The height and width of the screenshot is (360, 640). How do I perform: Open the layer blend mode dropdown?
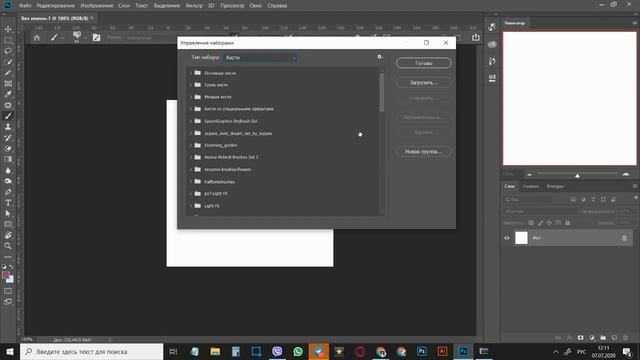tap(541, 211)
